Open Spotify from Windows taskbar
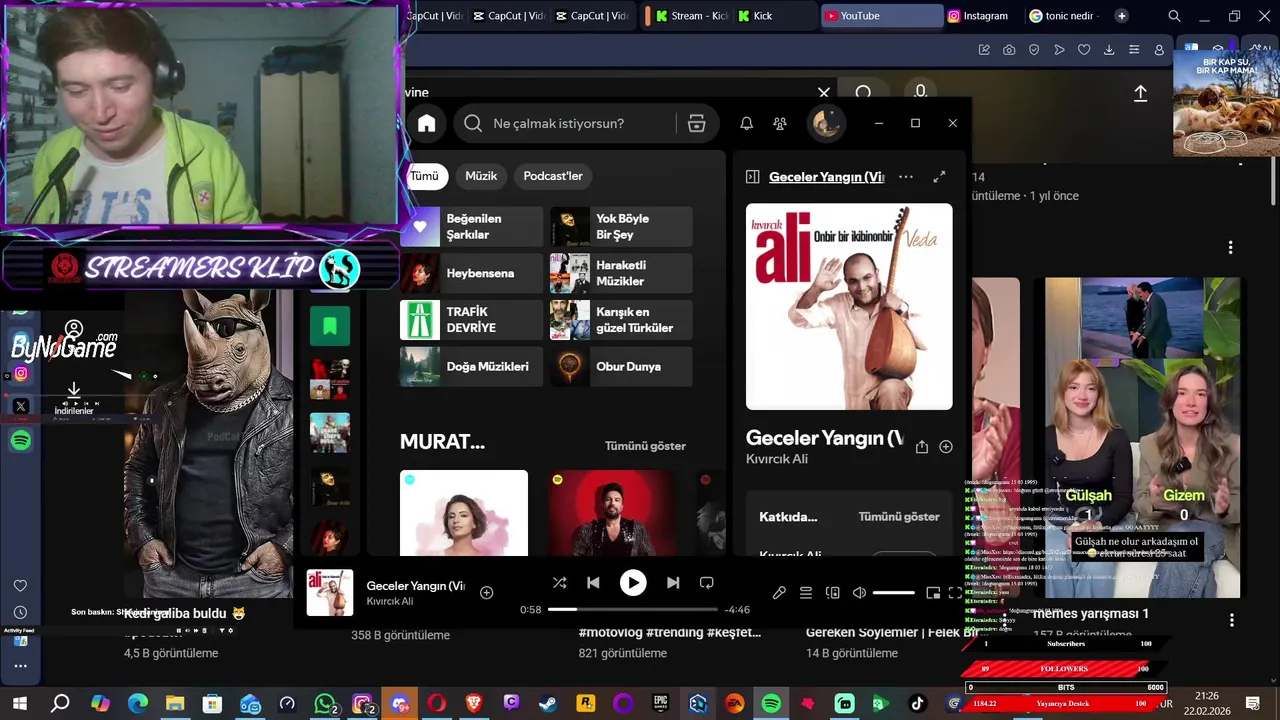1280x720 pixels. coord(771,704)
